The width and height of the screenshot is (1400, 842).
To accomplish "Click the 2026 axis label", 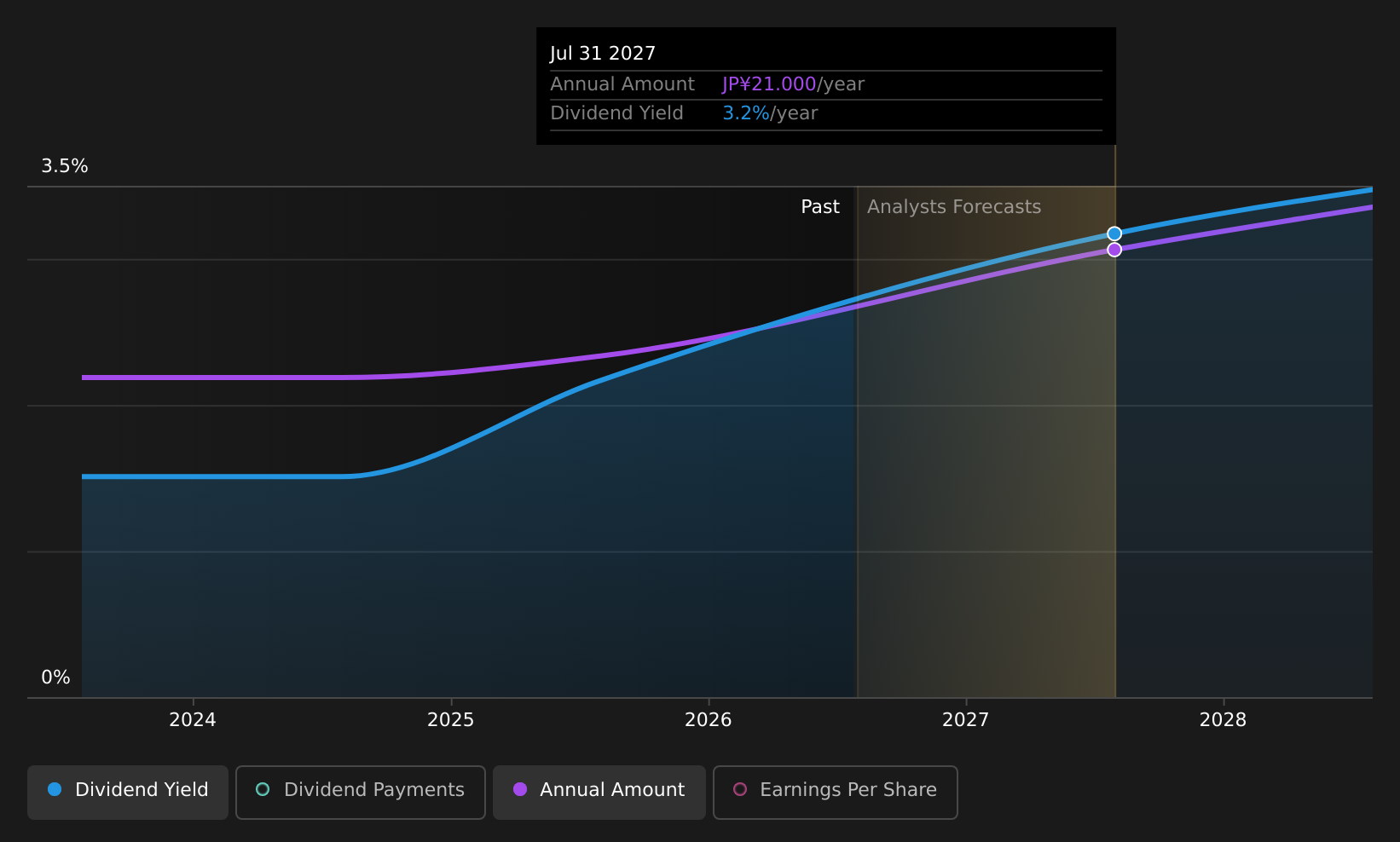I will click(709, 720).
